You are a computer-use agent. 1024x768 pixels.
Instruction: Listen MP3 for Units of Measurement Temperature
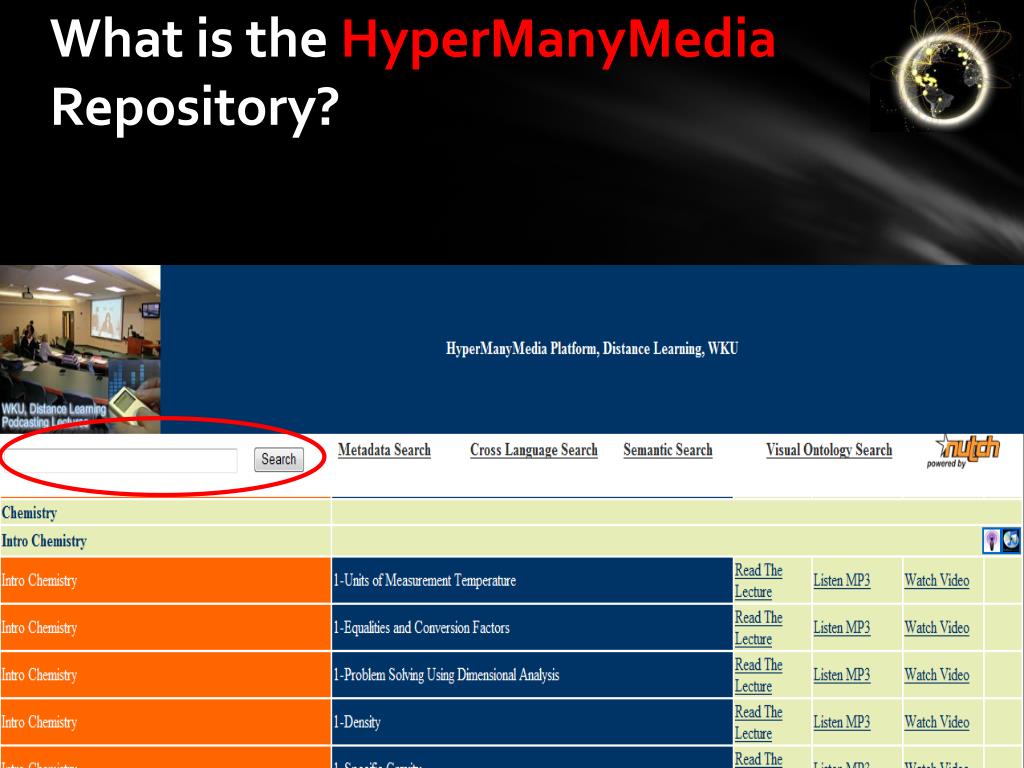coord(841,580)
